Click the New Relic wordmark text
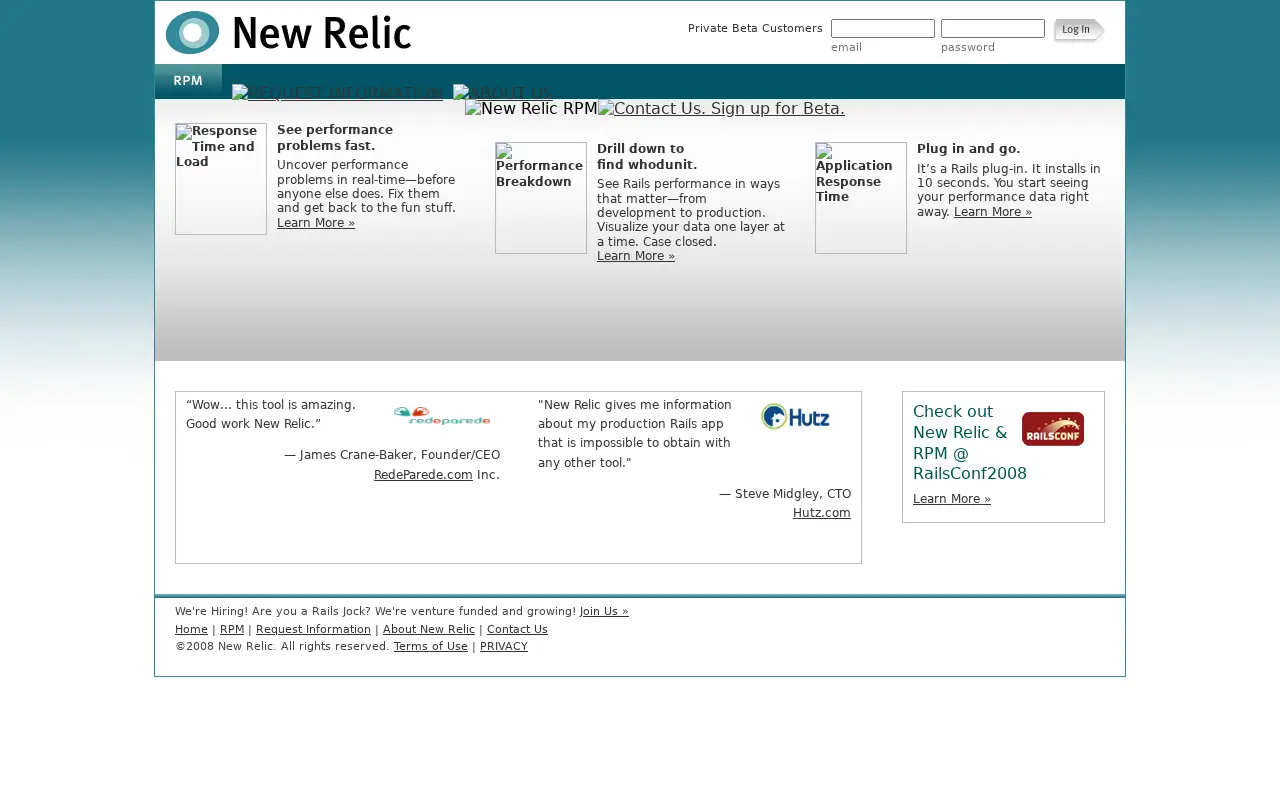1280x800 pixels. coord(322,33)
